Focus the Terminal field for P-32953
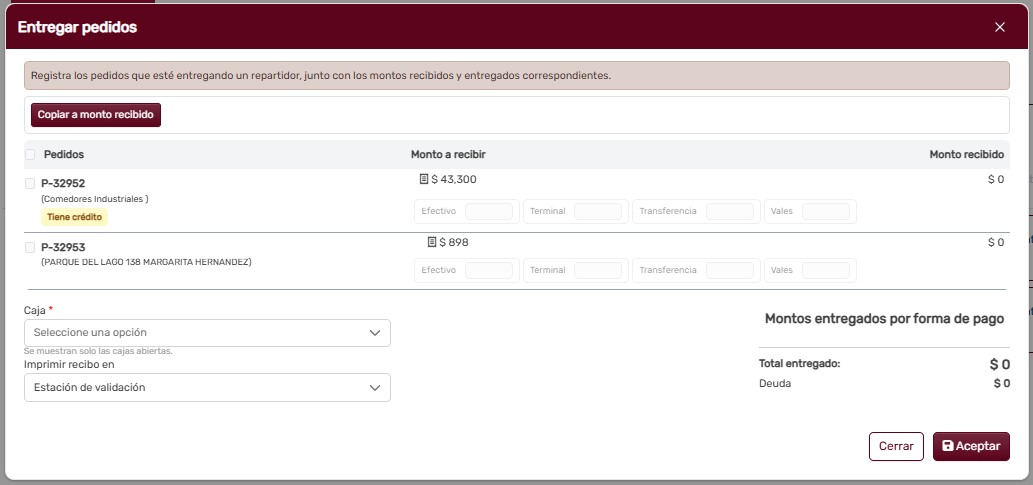Screen dimensions: 1033x485 (x=597, y=271)
